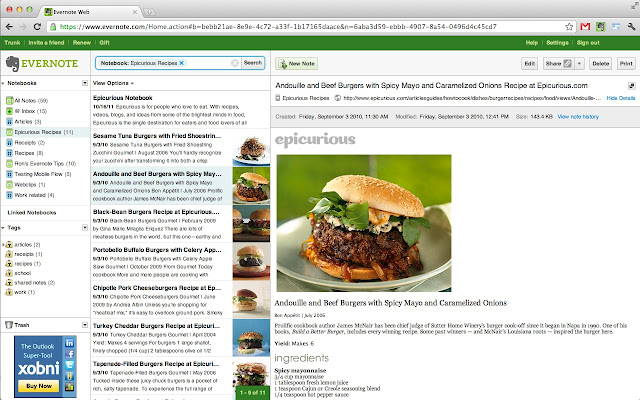Create a note with the New Note button
This screenshot has width=640, height=400.
[297, 63]
